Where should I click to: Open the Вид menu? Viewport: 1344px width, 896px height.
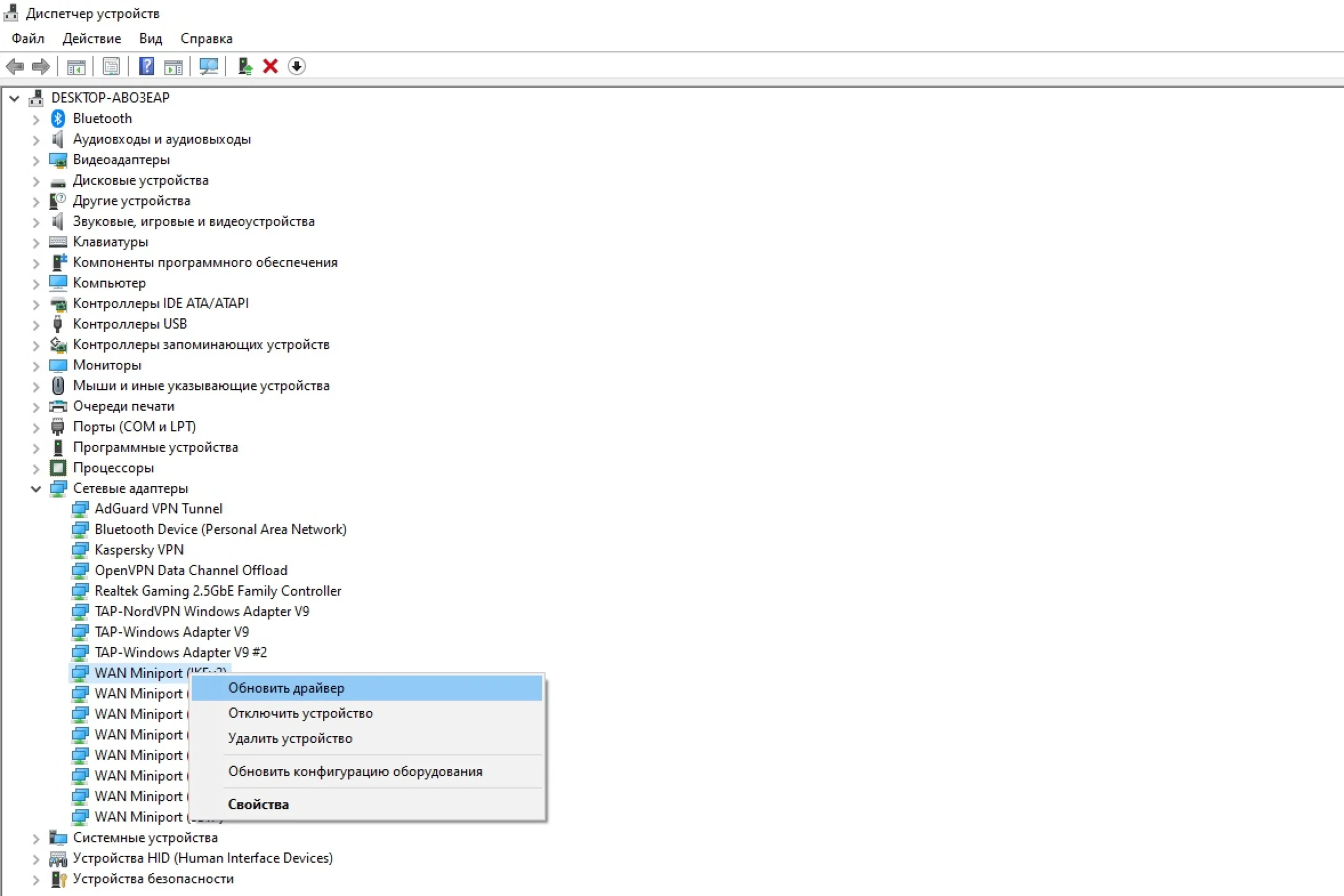[x=150, y=39]
